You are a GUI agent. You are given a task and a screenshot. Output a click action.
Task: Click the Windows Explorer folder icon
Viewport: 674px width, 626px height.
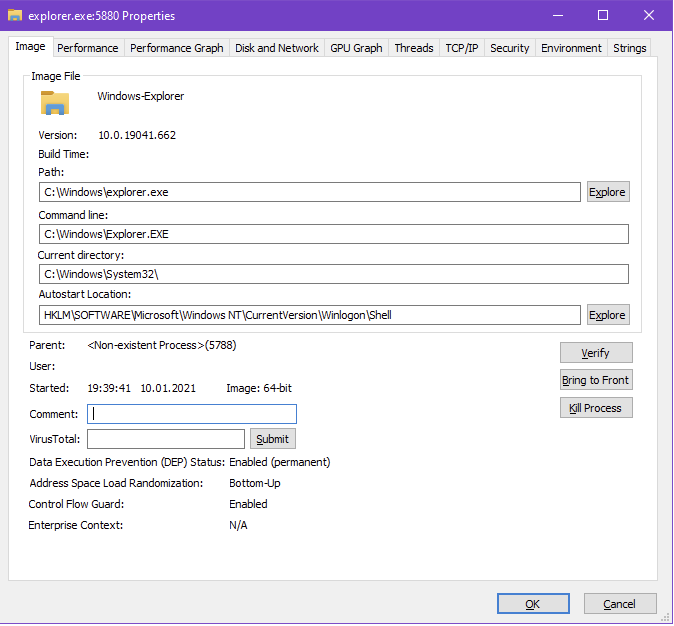coord(55,103)
